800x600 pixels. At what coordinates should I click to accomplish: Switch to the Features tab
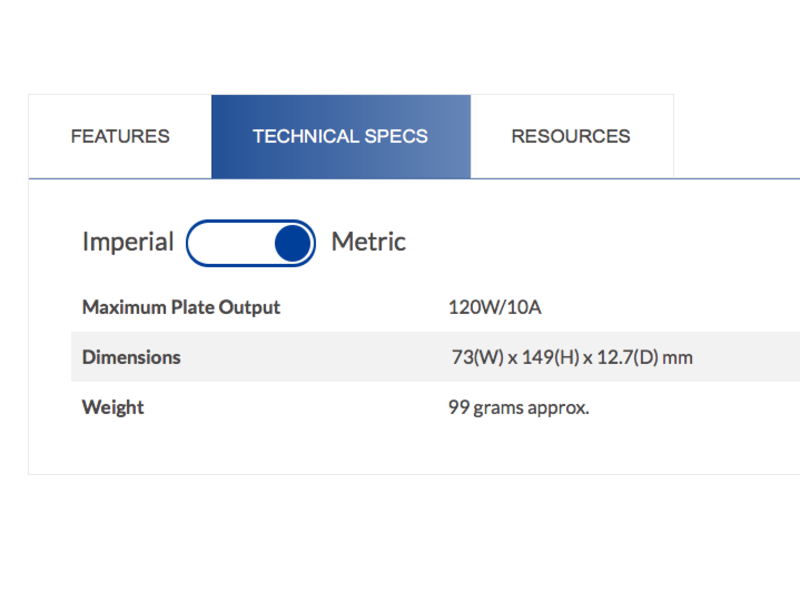120,136
